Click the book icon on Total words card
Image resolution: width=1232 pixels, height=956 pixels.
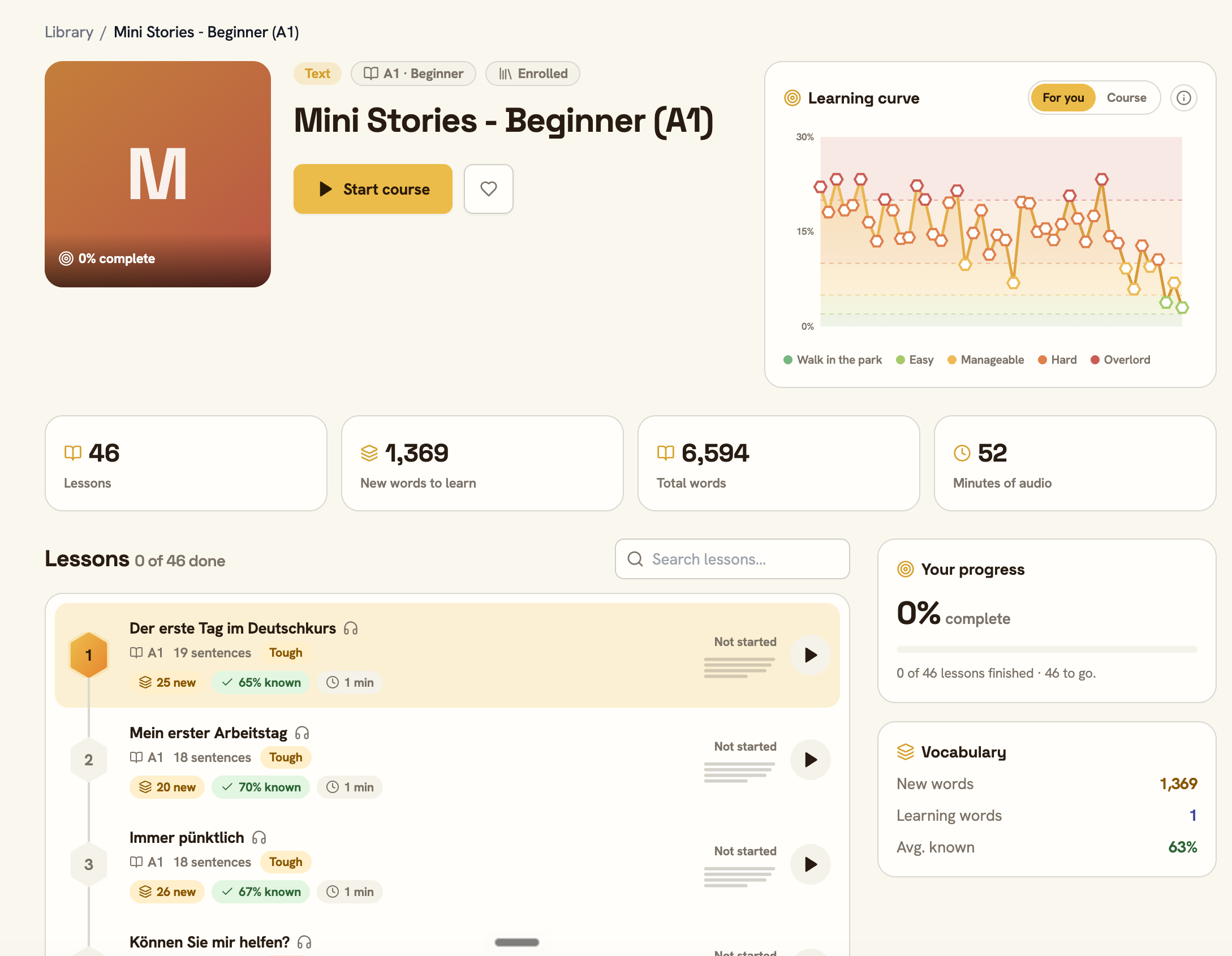[666, 453]
